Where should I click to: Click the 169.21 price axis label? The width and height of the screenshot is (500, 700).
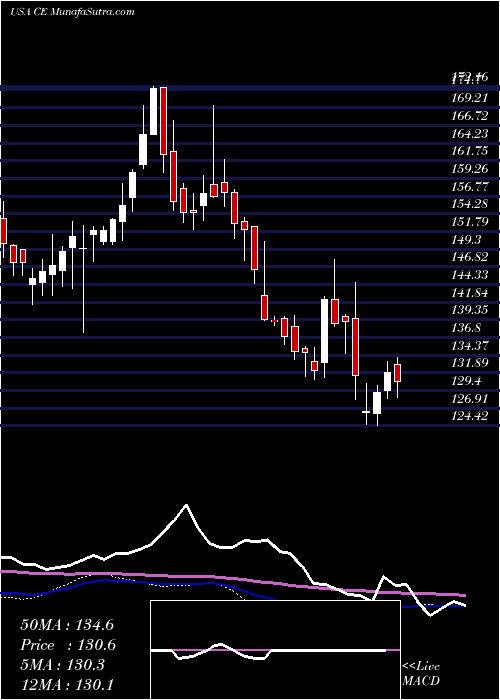pos(471,97)
